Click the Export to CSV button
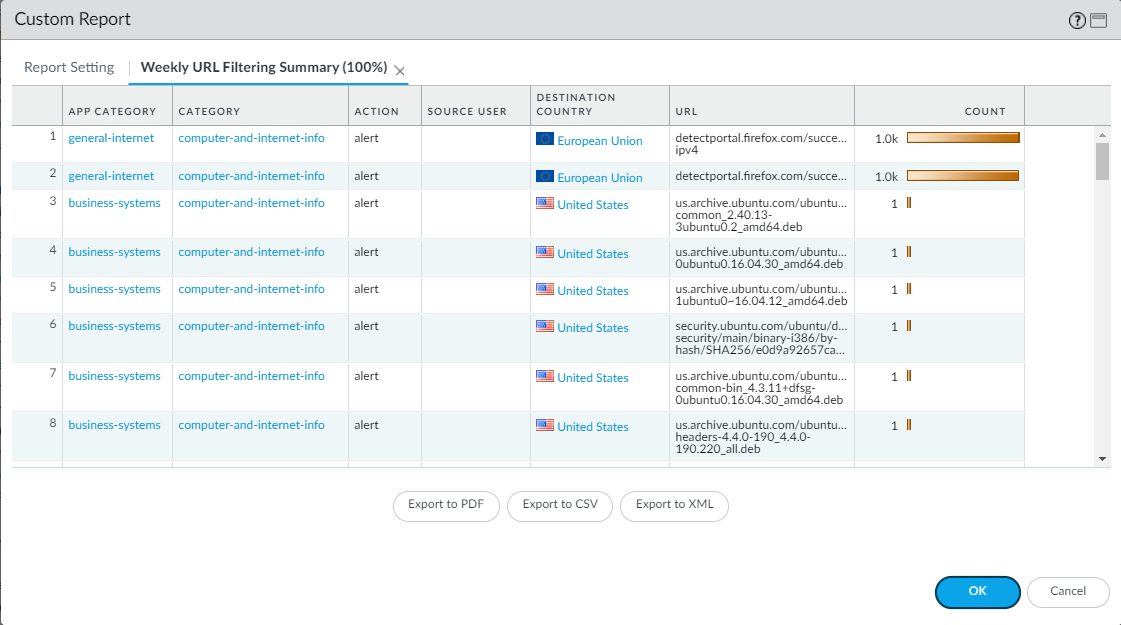The width and height of the screenshot is (1121, 625). (x=560, y=505)
